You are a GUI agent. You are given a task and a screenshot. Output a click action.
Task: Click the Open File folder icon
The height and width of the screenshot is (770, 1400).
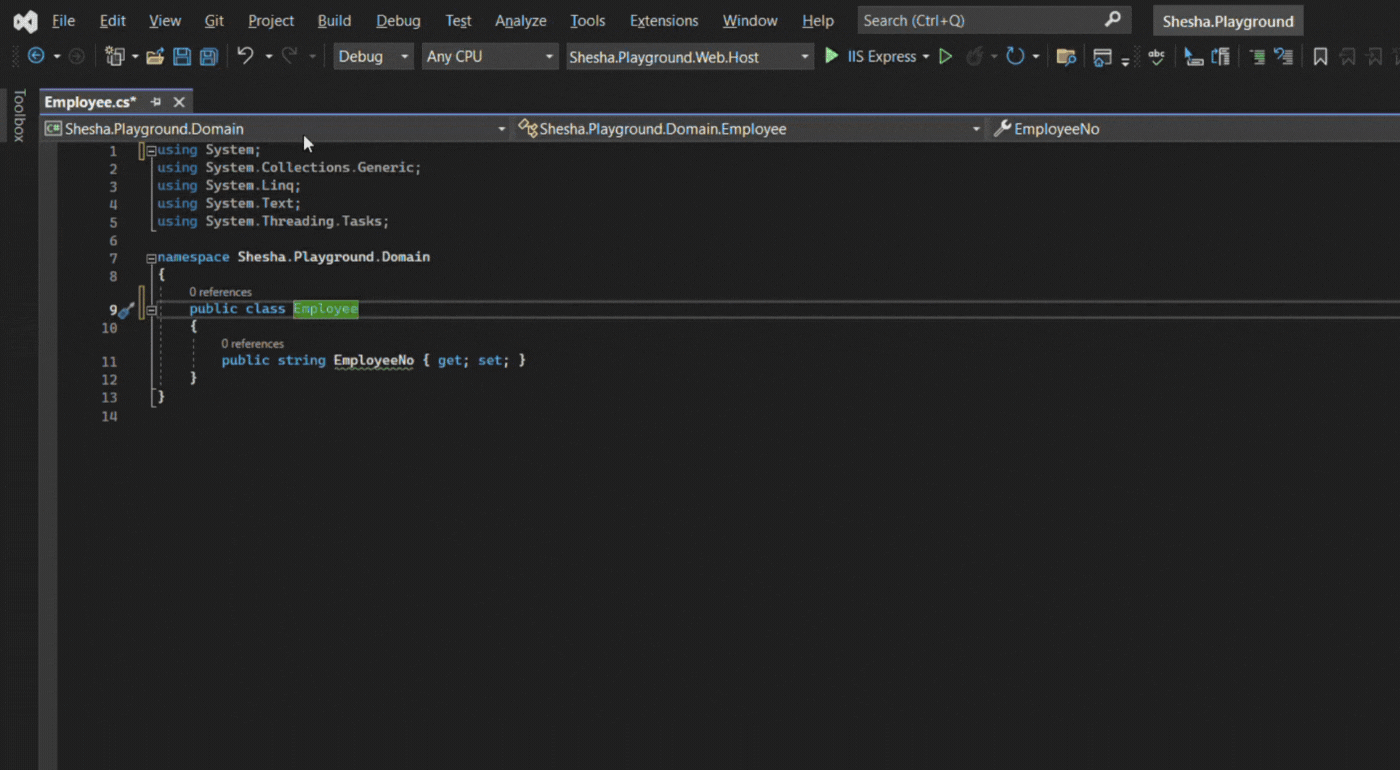click(x=155, y=57)
